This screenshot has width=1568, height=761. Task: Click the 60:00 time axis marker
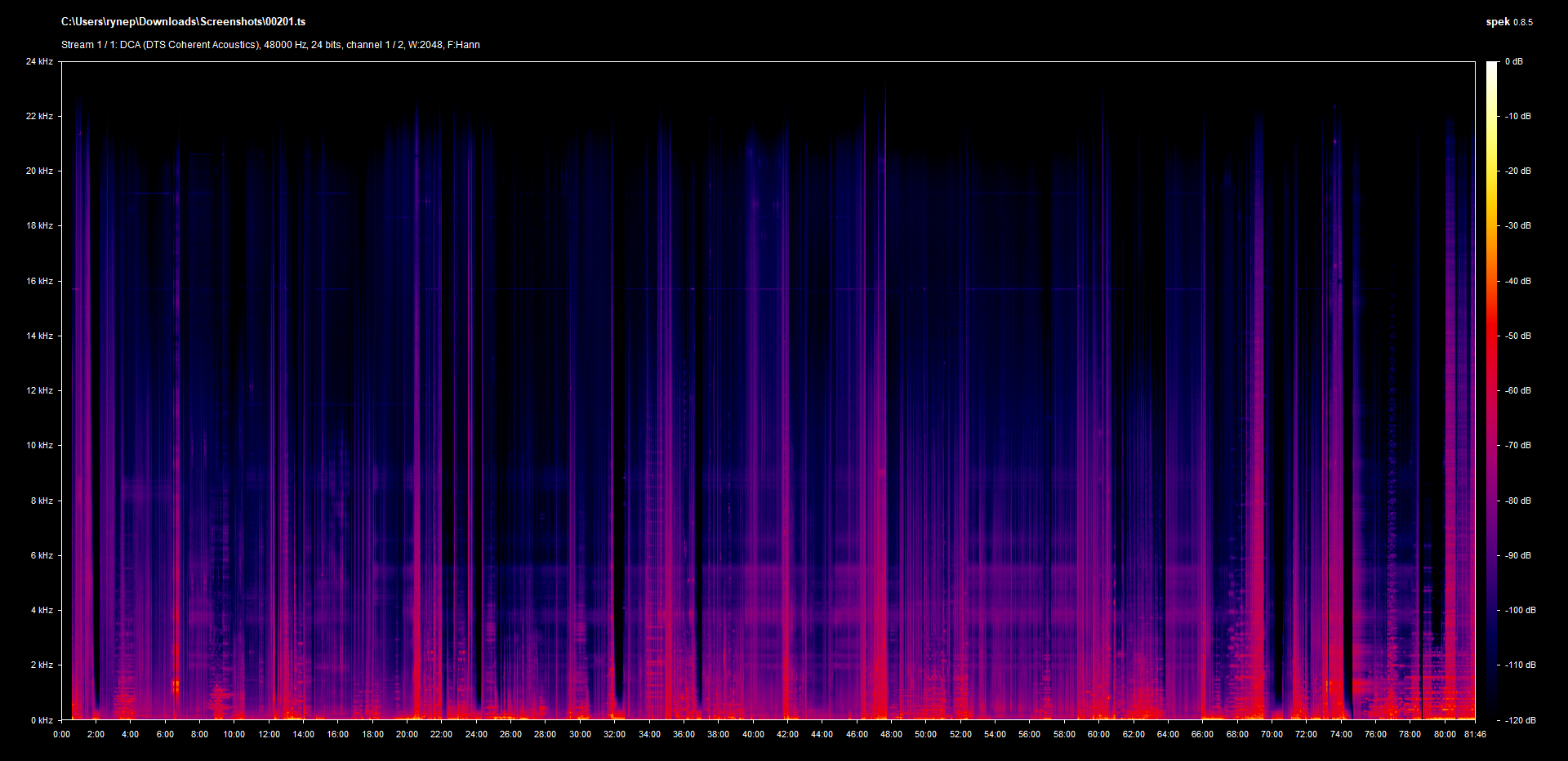[1098, 734]
